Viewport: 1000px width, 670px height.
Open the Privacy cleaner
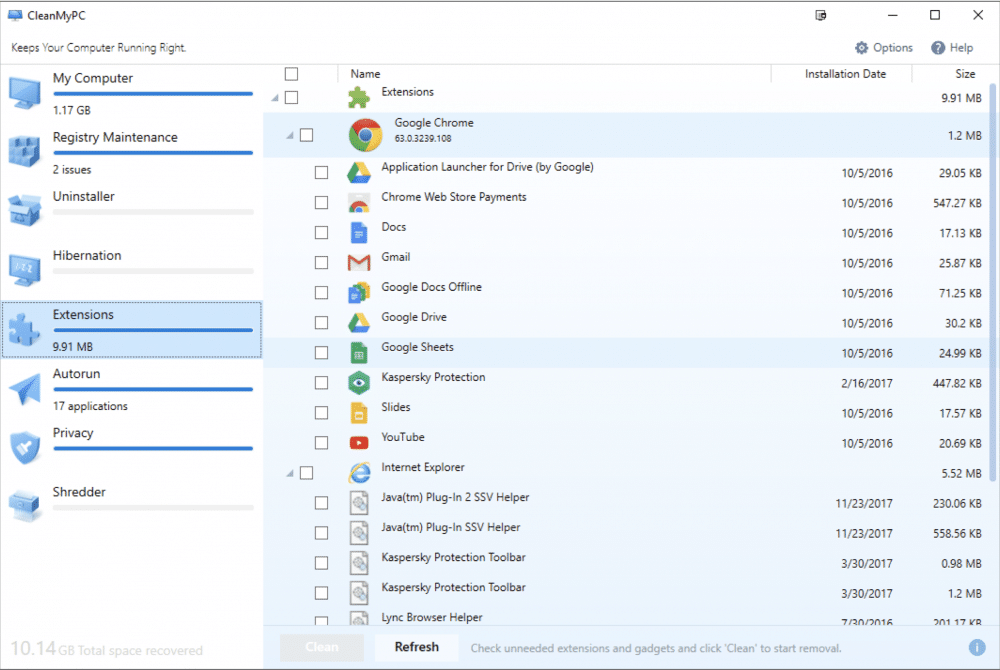(x=73, y=432)
